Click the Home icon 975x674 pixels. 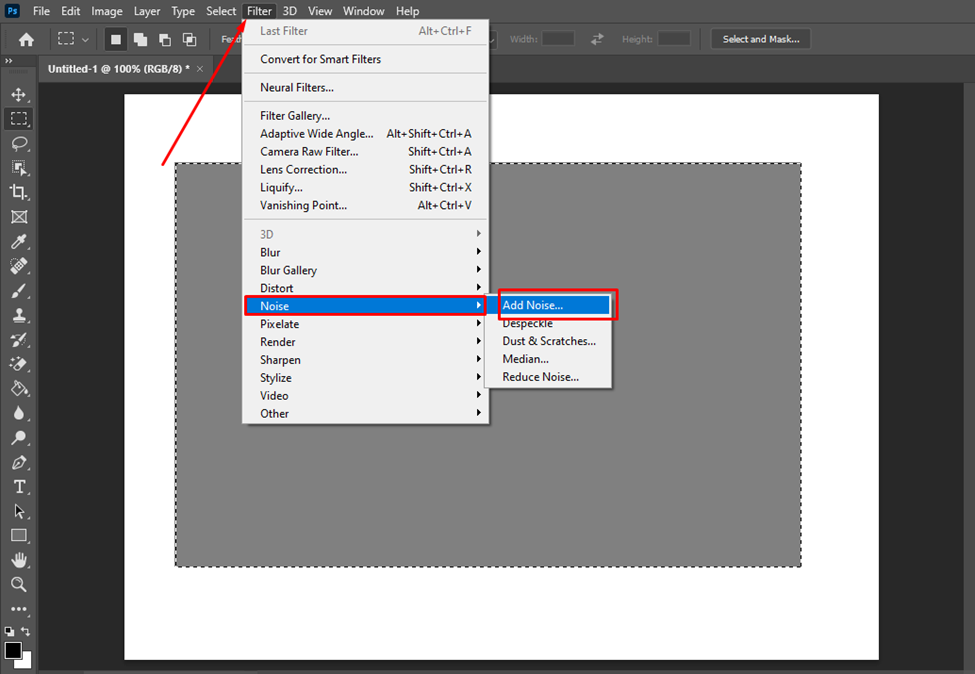(26, 40)
